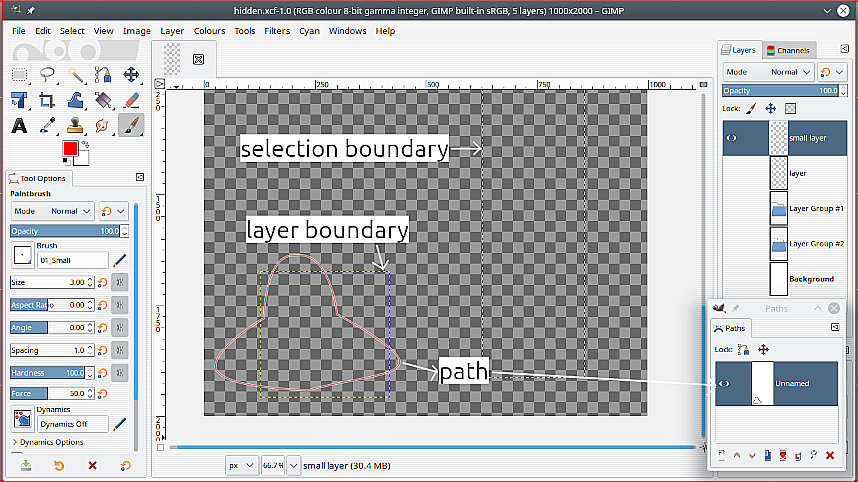Open paintbrush Mode Normal dropdown

point(53,211)
